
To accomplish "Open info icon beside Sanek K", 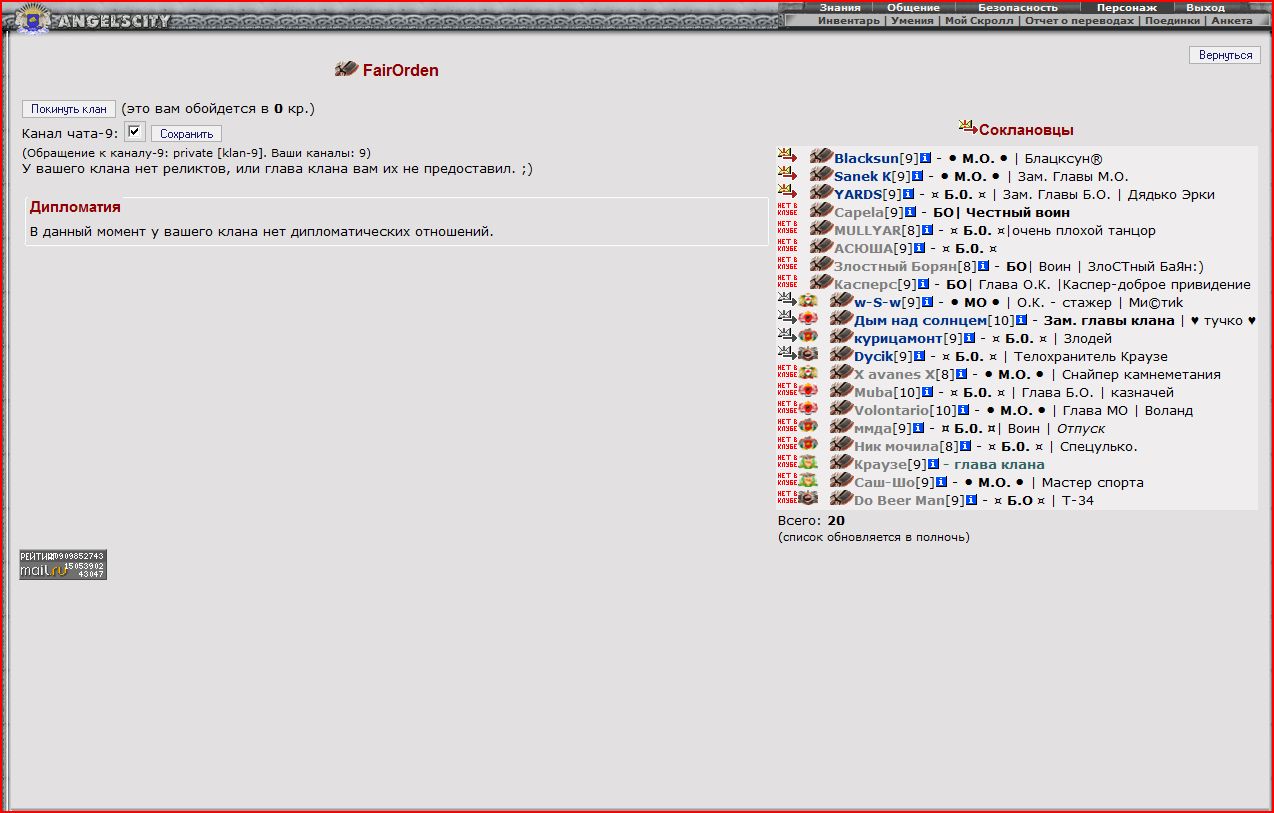I will pos(917,176).
